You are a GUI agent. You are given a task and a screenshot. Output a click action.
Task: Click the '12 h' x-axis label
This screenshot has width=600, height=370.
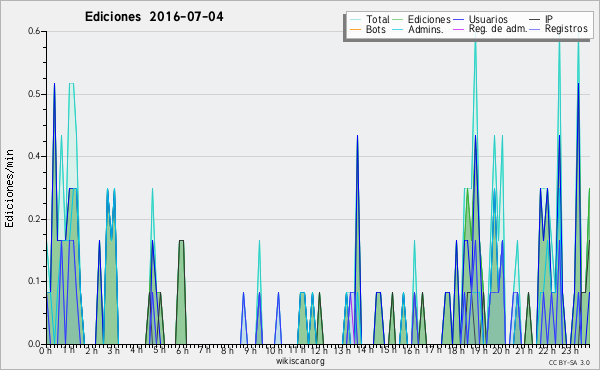click(x=319, y=350)
